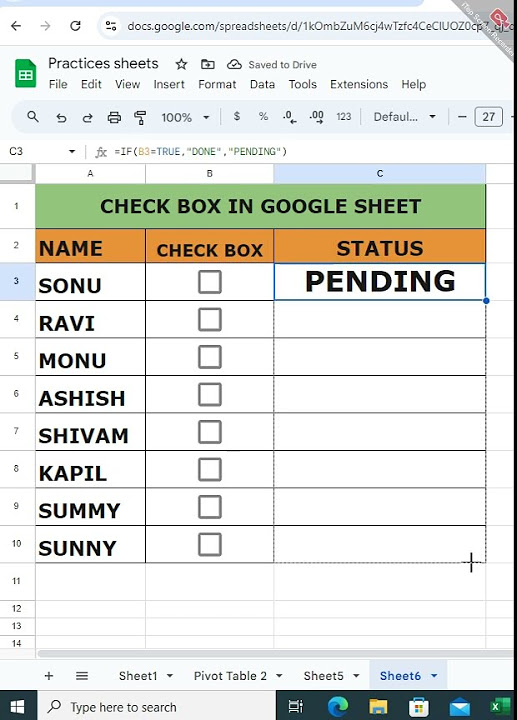Open the View menu
The image size is (517, 720).
coord(127,84)
